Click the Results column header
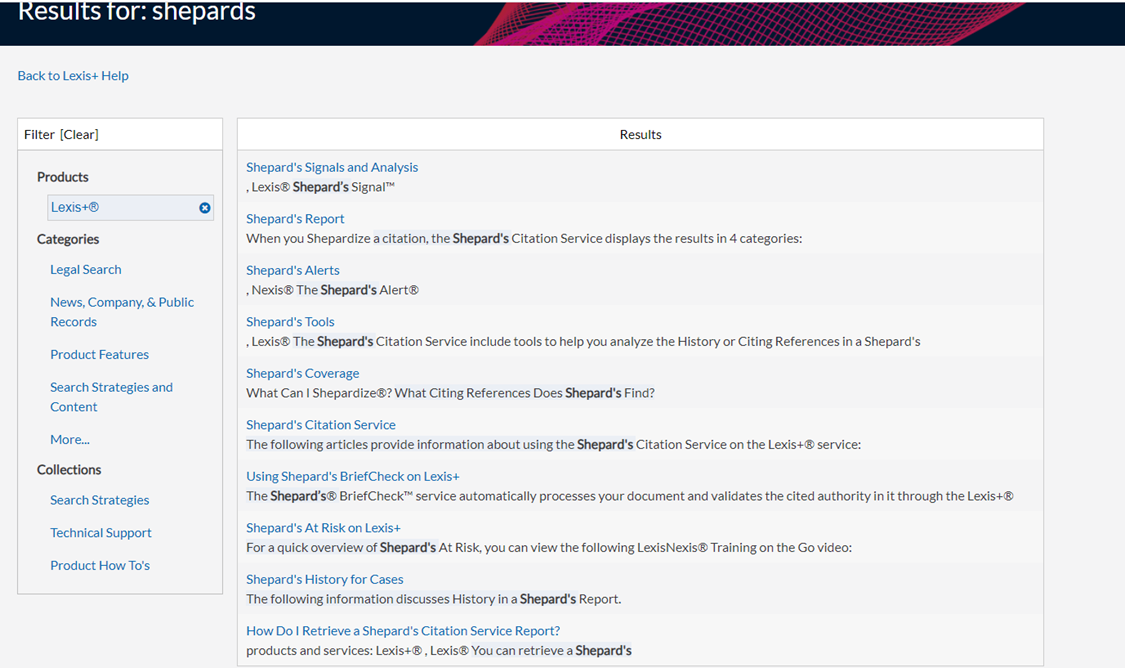Image resolution: width=1125 pixels, height=668 pixels. [640, 134]
